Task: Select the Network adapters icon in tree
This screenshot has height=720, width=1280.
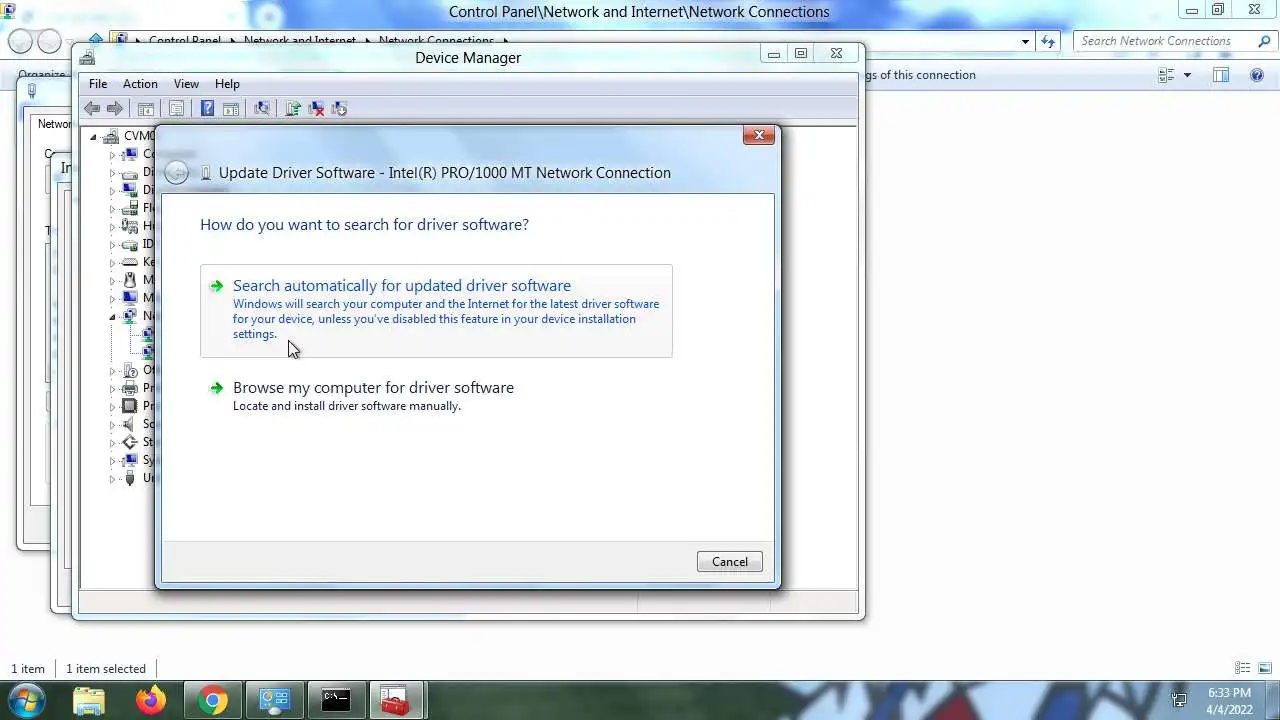Action: pos(129,316)
